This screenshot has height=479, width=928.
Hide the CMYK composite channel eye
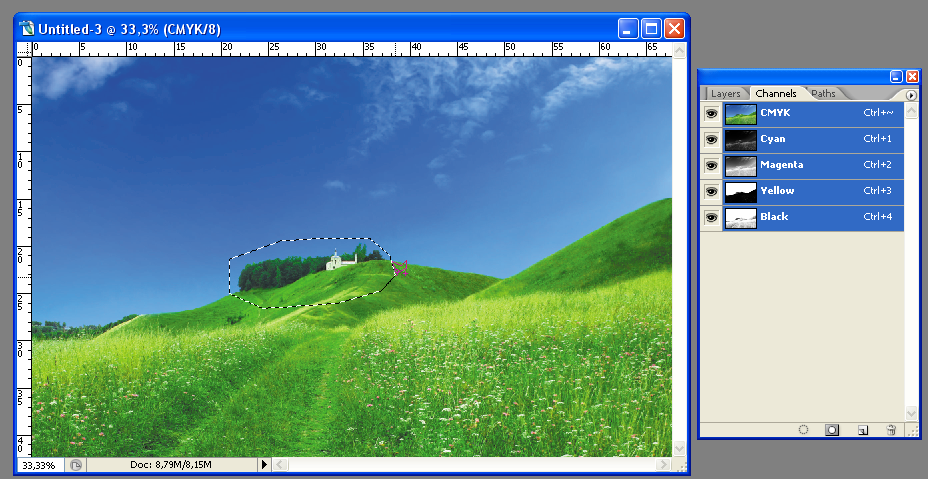tap(711, 113)
